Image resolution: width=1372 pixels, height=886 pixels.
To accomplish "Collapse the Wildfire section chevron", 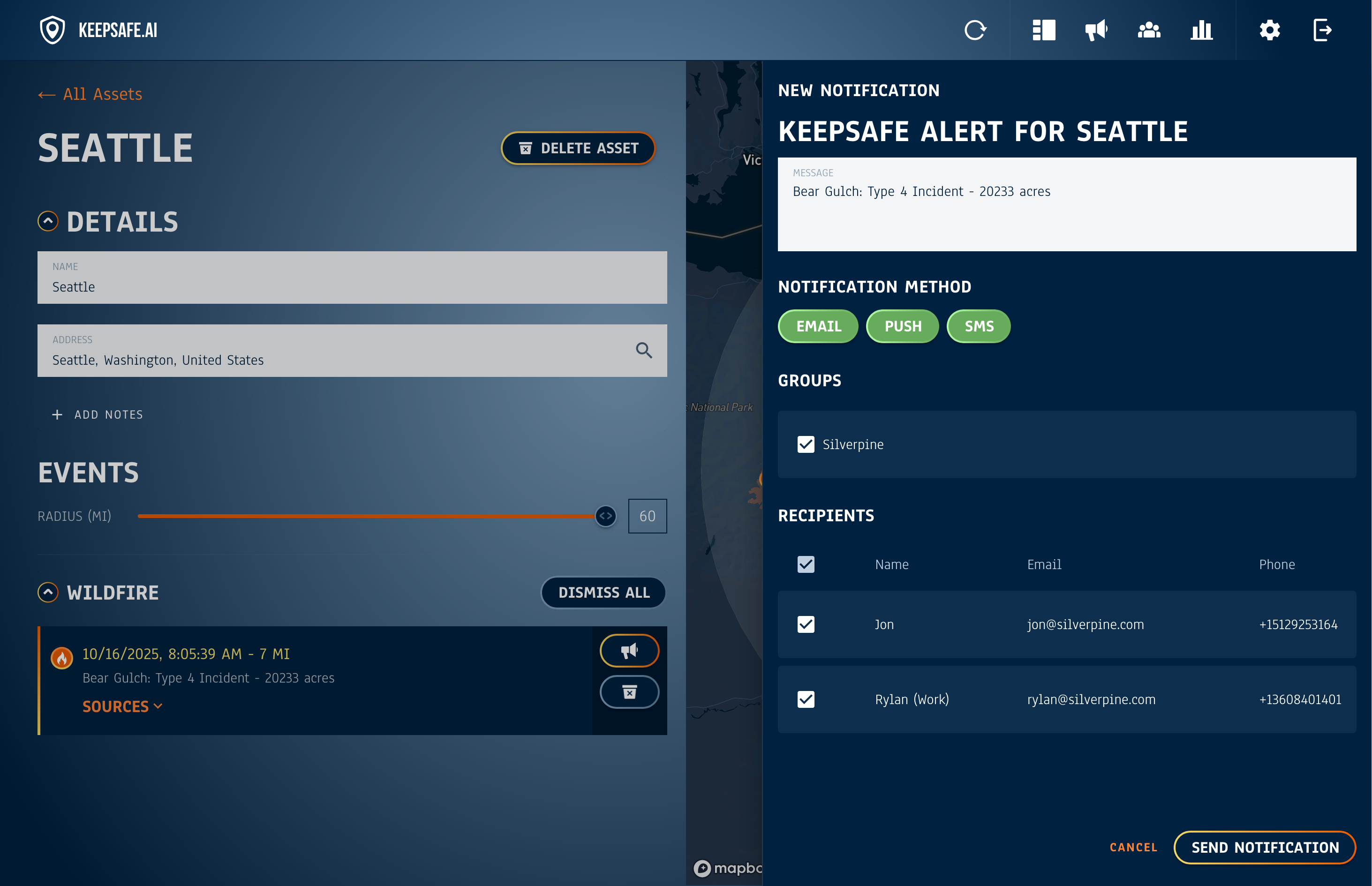I will point(48,592).
